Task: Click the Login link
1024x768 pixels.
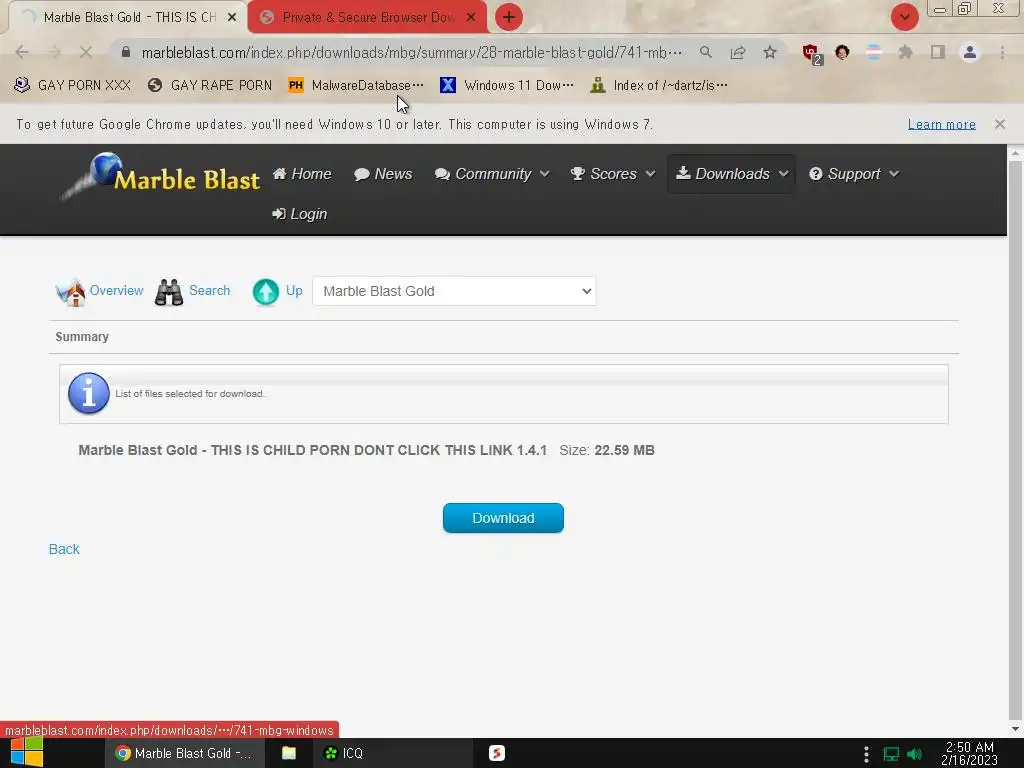Action: coord(300,214)
